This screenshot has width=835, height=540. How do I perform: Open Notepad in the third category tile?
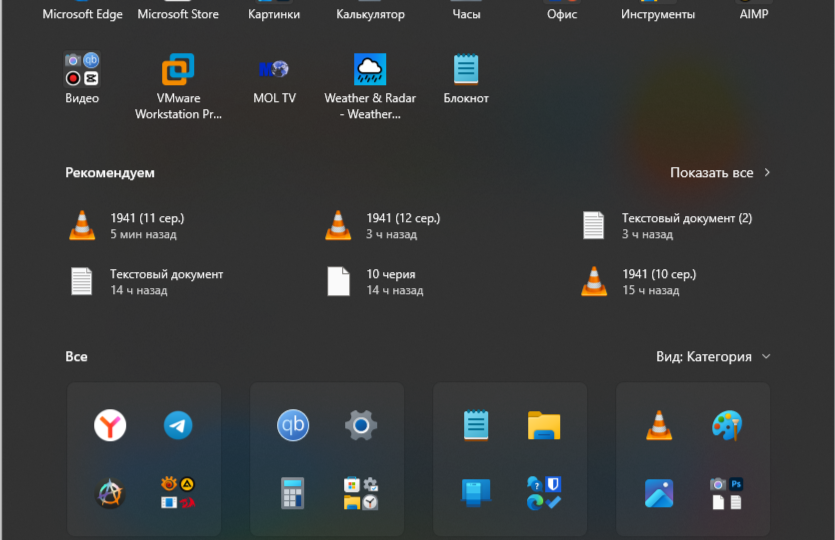(x=476, y=425)
